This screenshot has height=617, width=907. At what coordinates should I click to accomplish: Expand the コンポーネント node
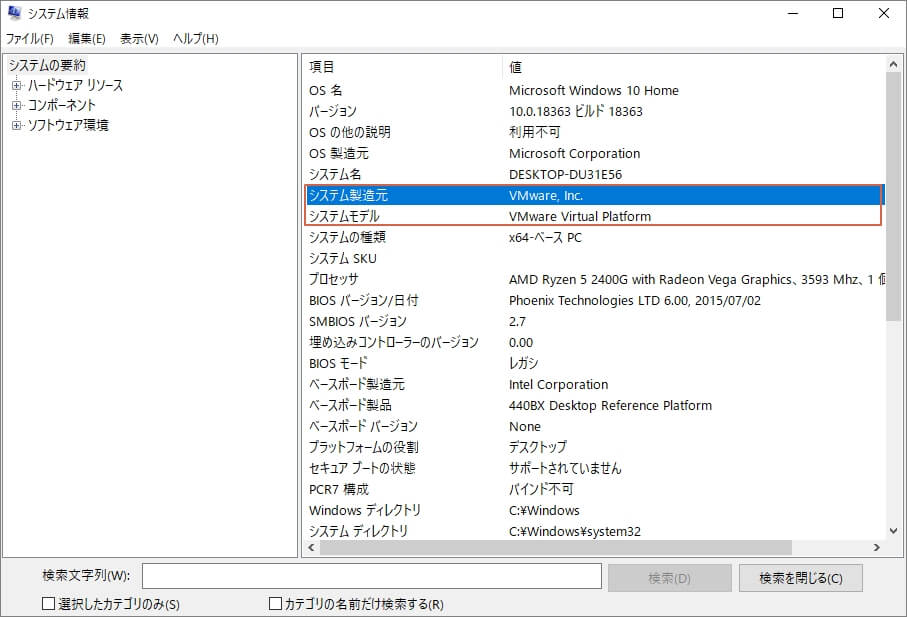(x=16, y=105)
